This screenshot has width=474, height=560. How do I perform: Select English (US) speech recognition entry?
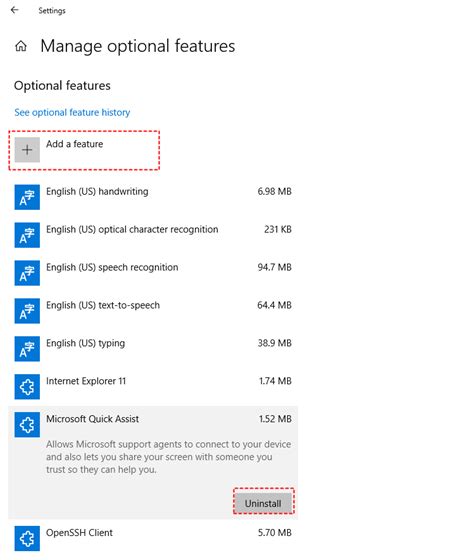point(112,268)
